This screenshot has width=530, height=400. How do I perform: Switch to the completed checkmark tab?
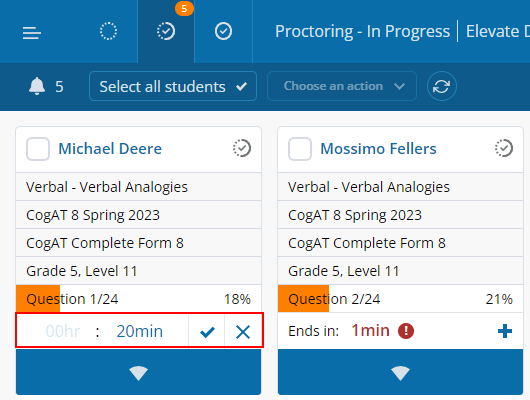[223, 31]
